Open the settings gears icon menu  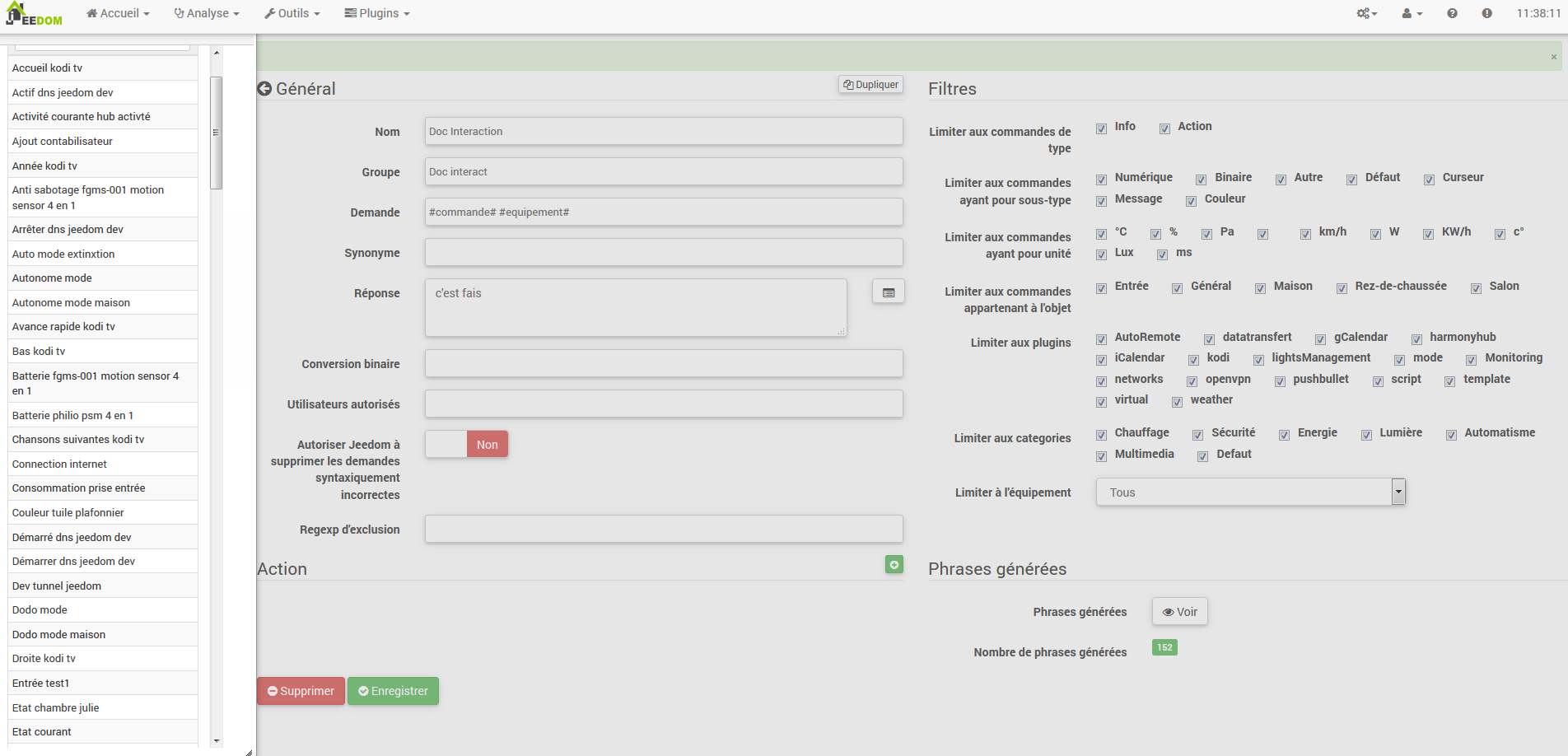(x=1366, y=13)
